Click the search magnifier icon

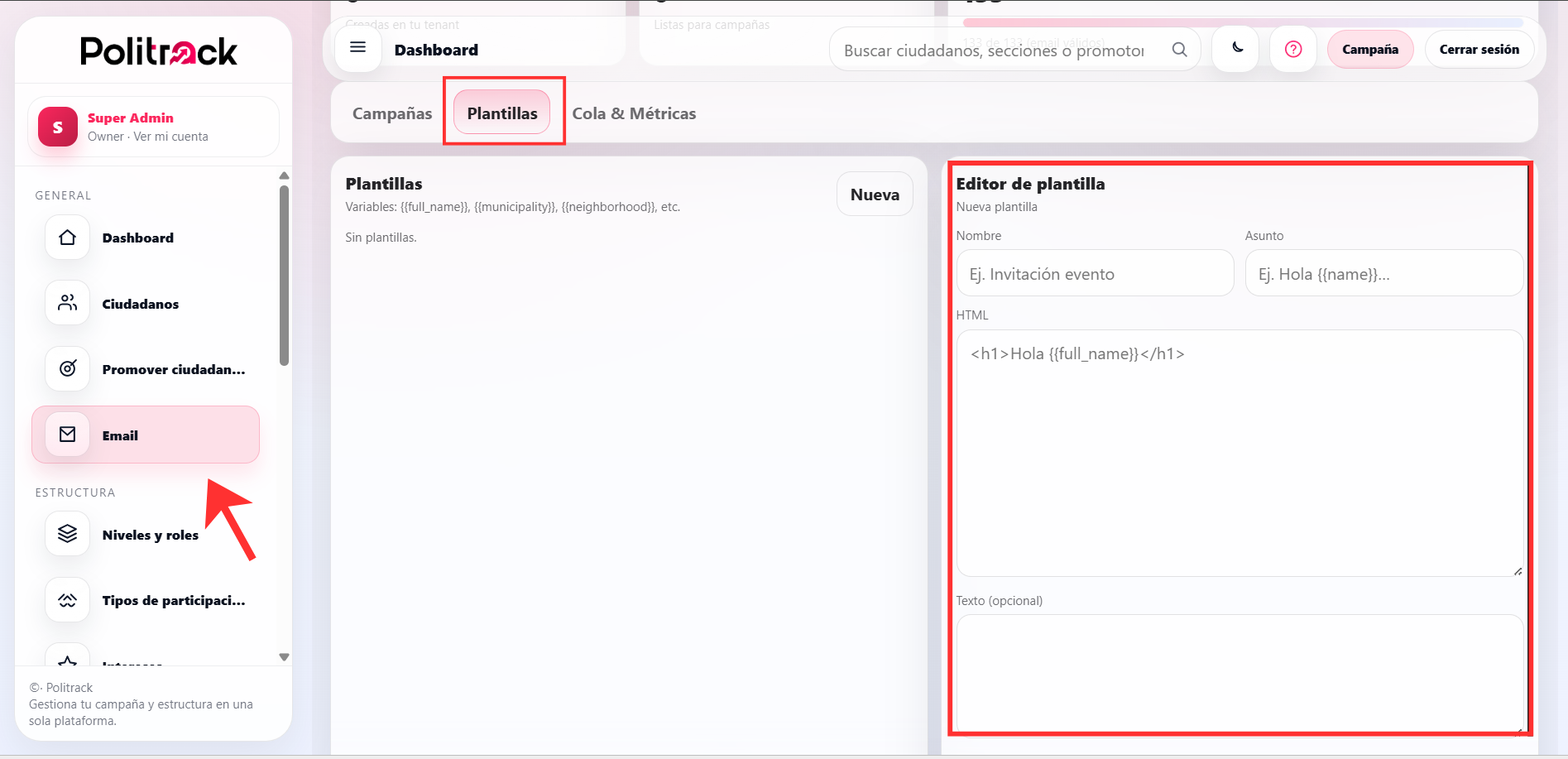click(x=1179, y=49)
